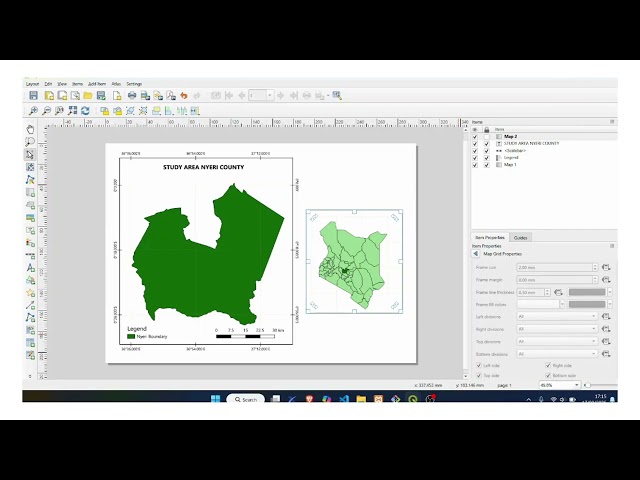Click the zoom slider in status bar
Image resolution: width=640 pixels, height=480 pixels.
(x=601, y=385)
